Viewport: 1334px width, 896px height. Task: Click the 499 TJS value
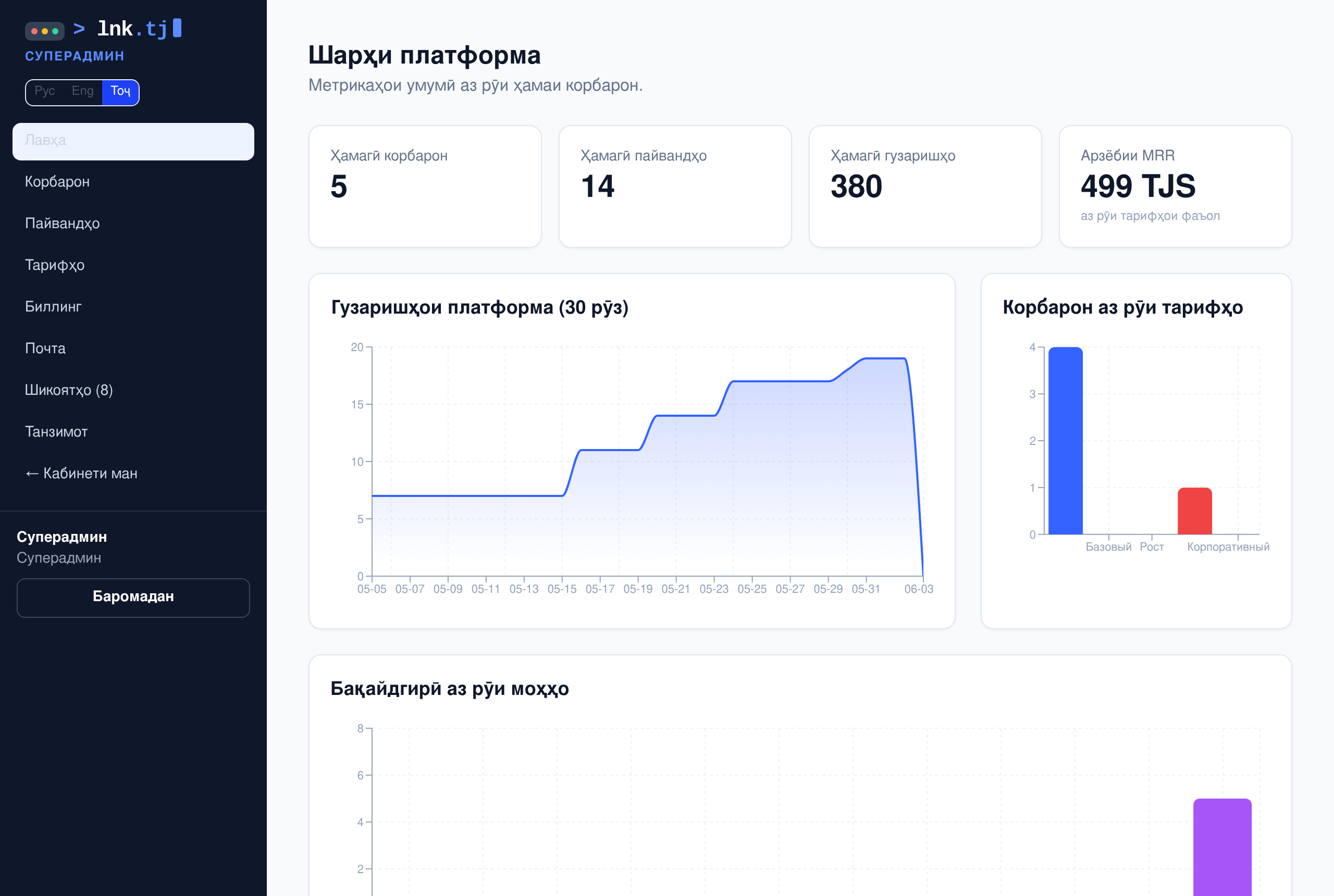click(1138, 186)
